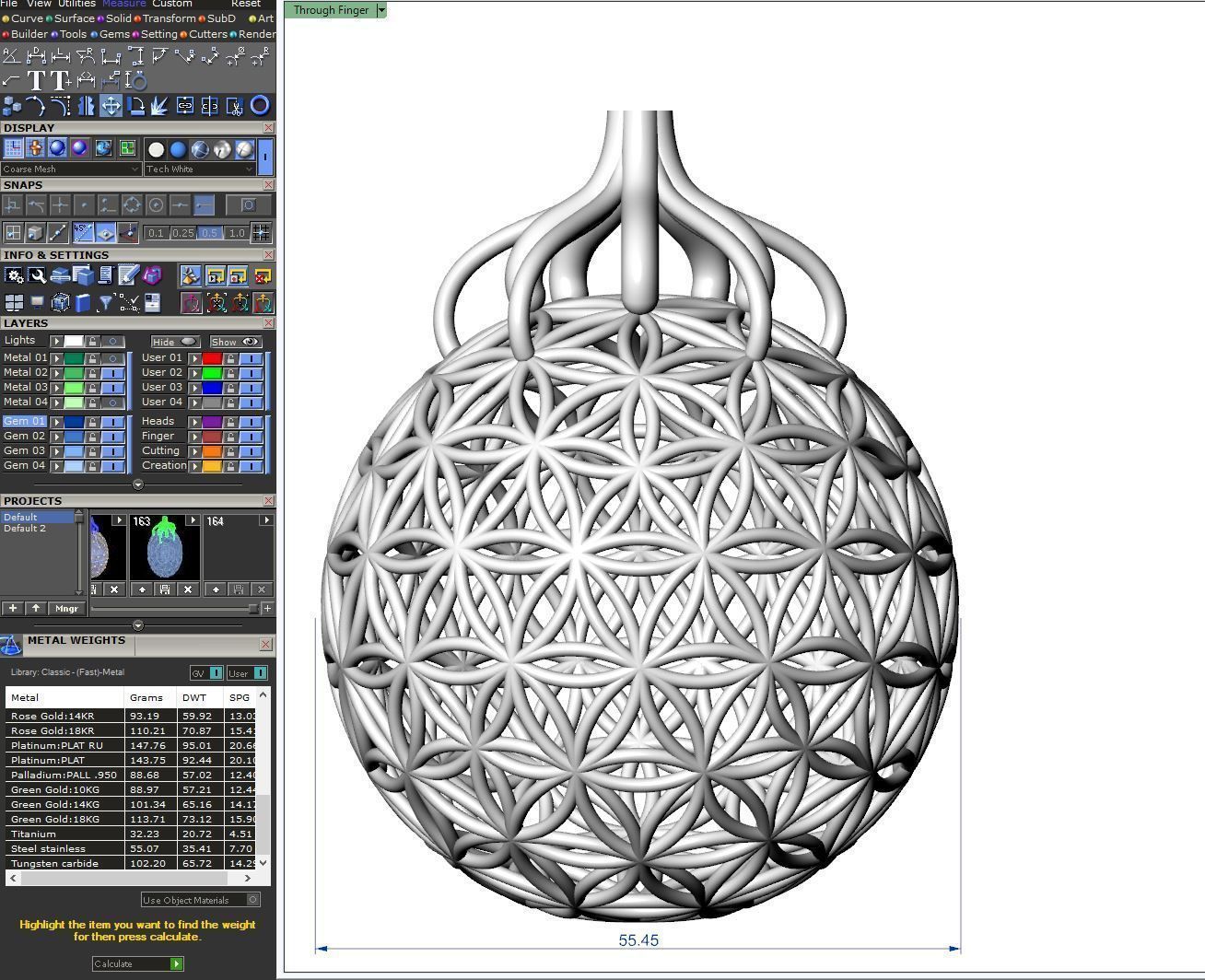Viewport: 1205px width, 980px height.
Task: Click the Reset button in menu bar
Action: 246,4
